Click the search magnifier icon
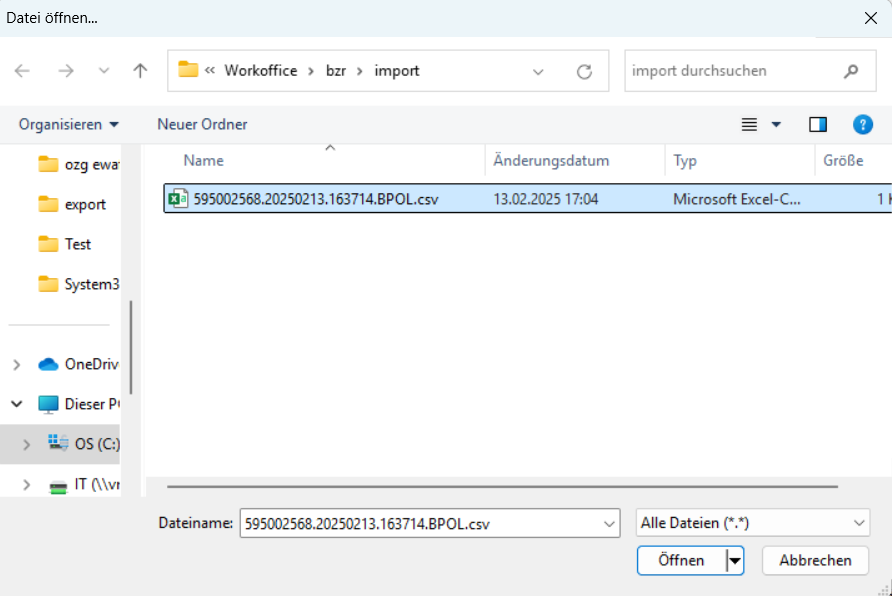This screenshot has height=596, width=892. click(851, 71)
